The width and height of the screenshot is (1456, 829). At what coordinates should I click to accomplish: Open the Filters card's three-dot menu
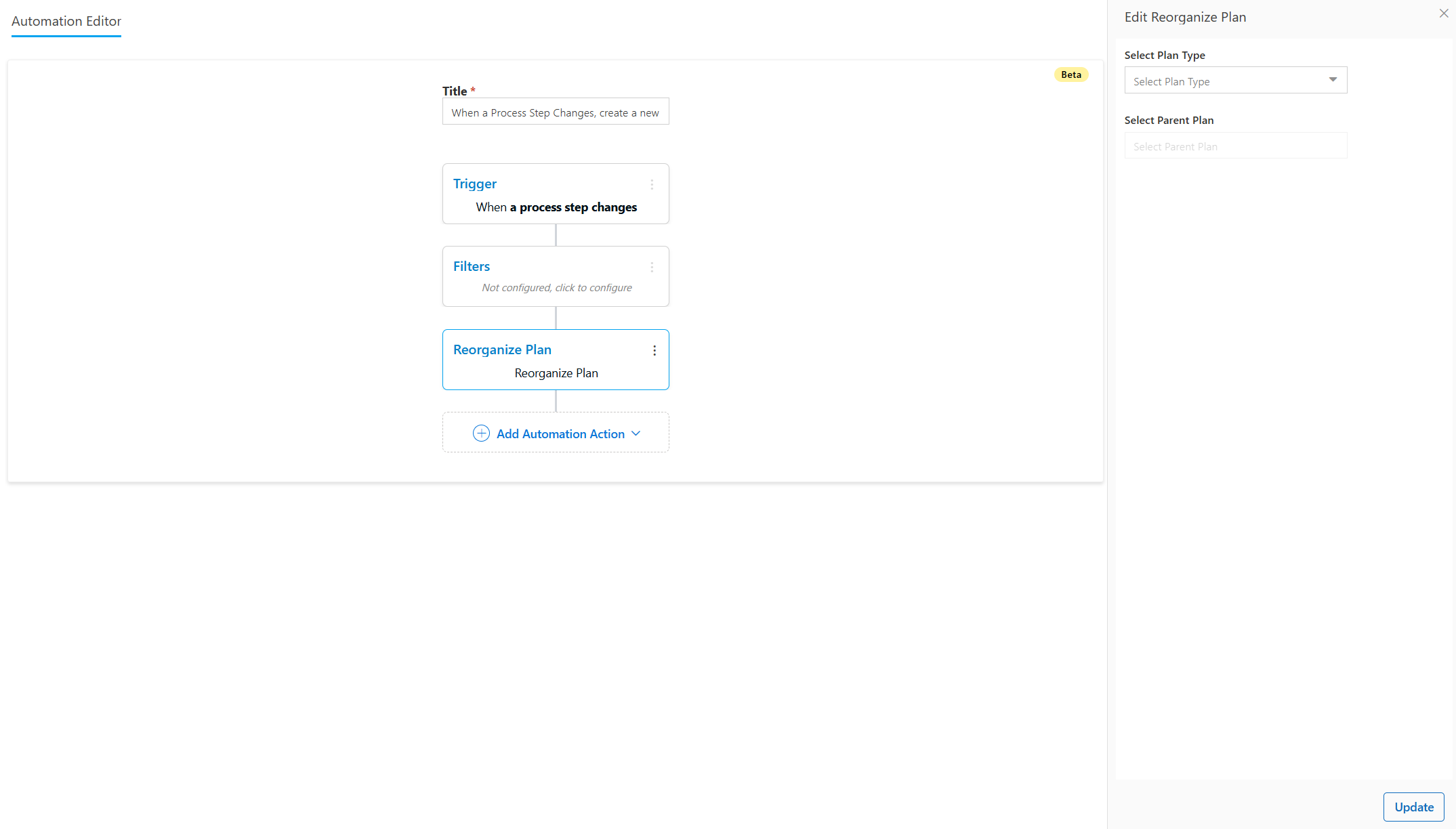pyautogui.click(x=652, y=268)
